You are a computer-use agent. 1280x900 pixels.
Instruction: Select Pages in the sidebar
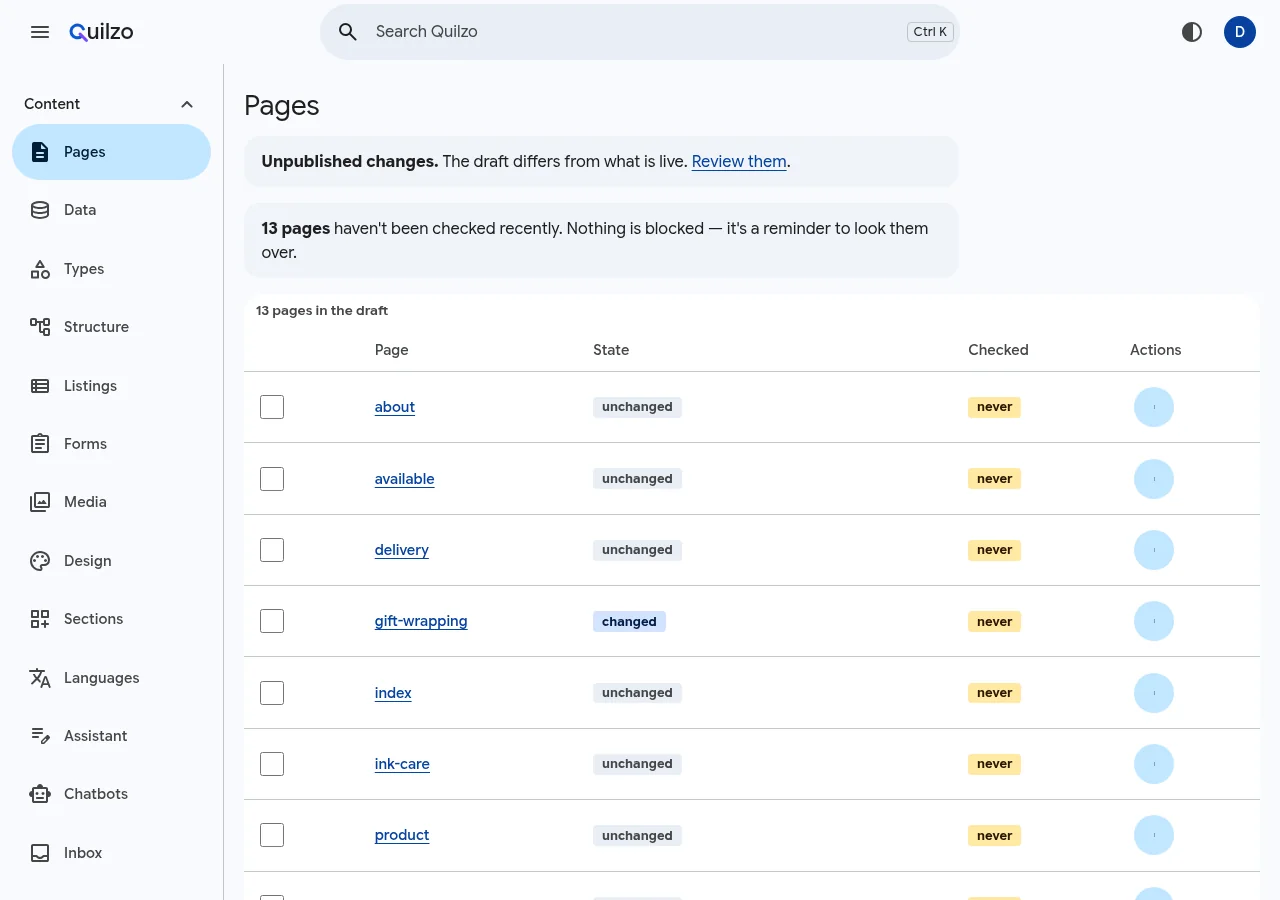111,152
